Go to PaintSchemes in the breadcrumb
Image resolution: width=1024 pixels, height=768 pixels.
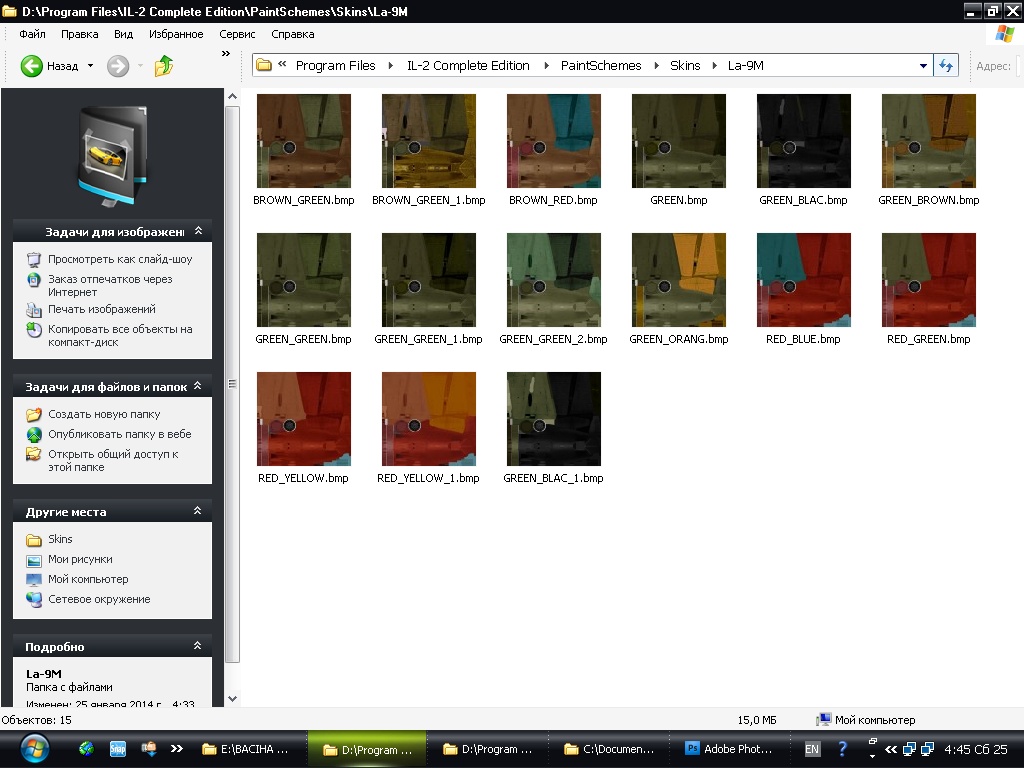(601, 65)
